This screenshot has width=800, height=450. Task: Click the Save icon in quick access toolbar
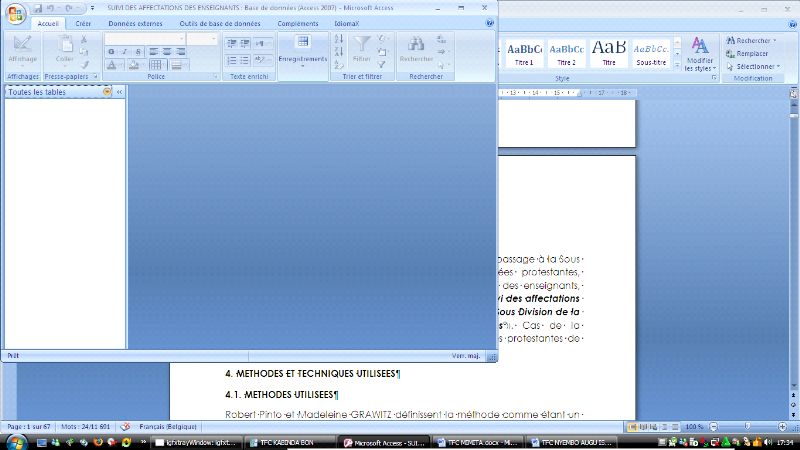38,8
